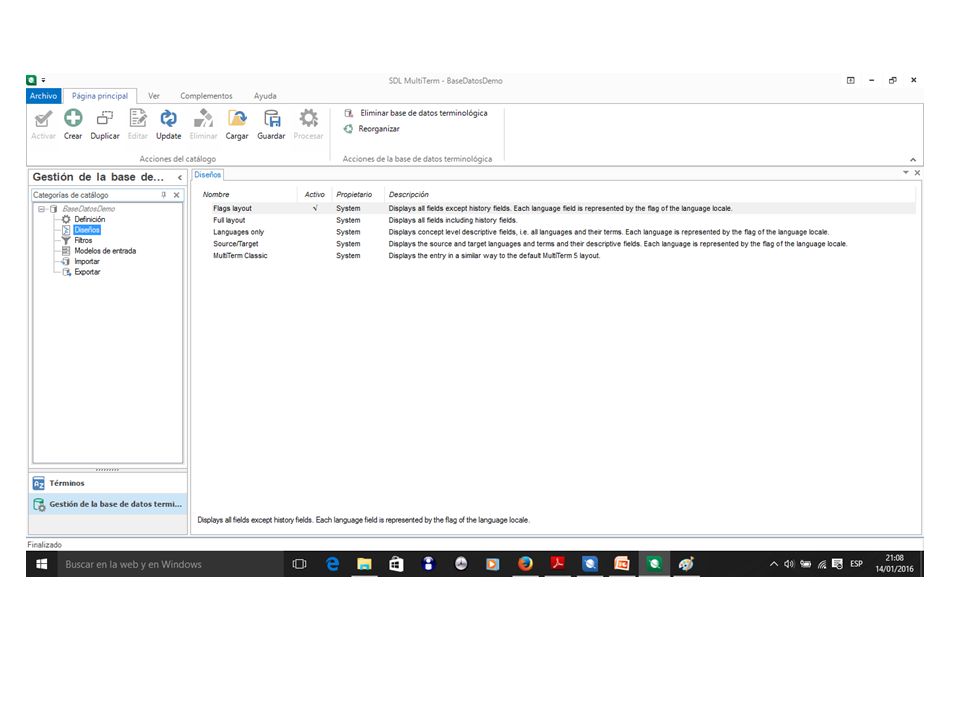Launch Microsoft Edge from the taskbar
This screenshot has height=720, width=960.
tap(332, 564)
